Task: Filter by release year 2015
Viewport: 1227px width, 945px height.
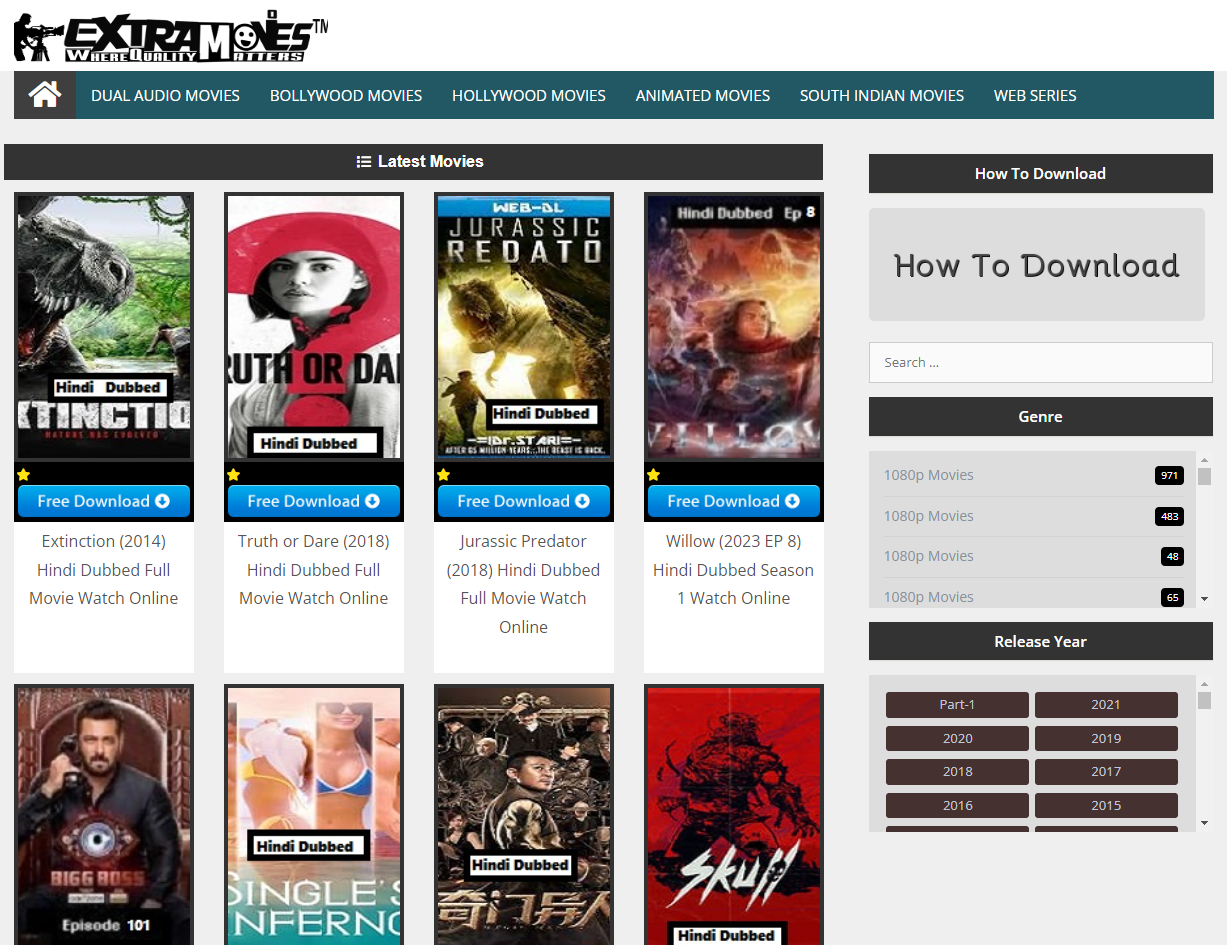Action: point(1106,805)
